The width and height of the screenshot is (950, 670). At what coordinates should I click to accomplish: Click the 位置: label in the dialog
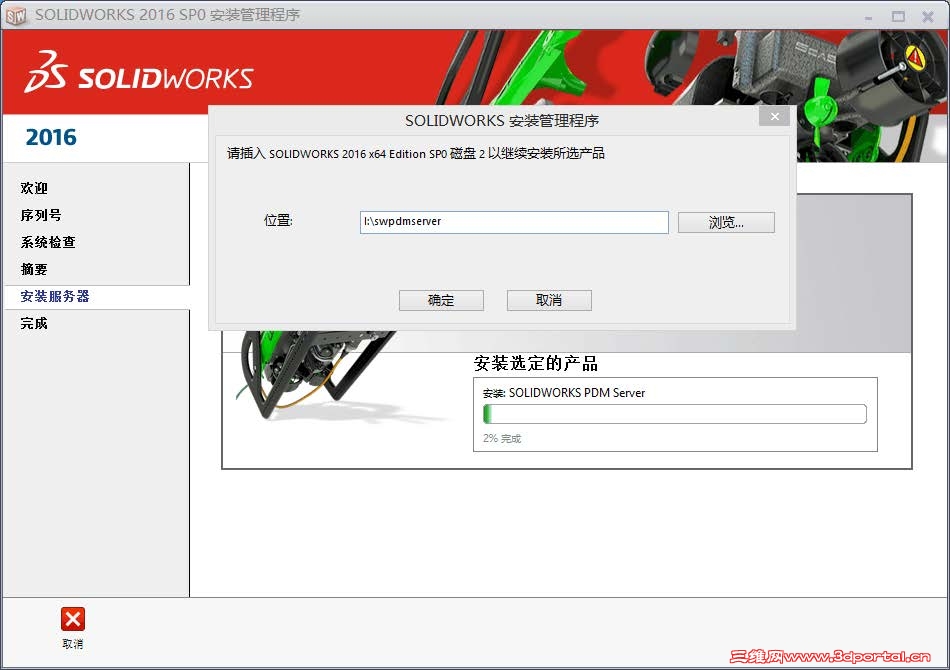(x=278, y=221)
